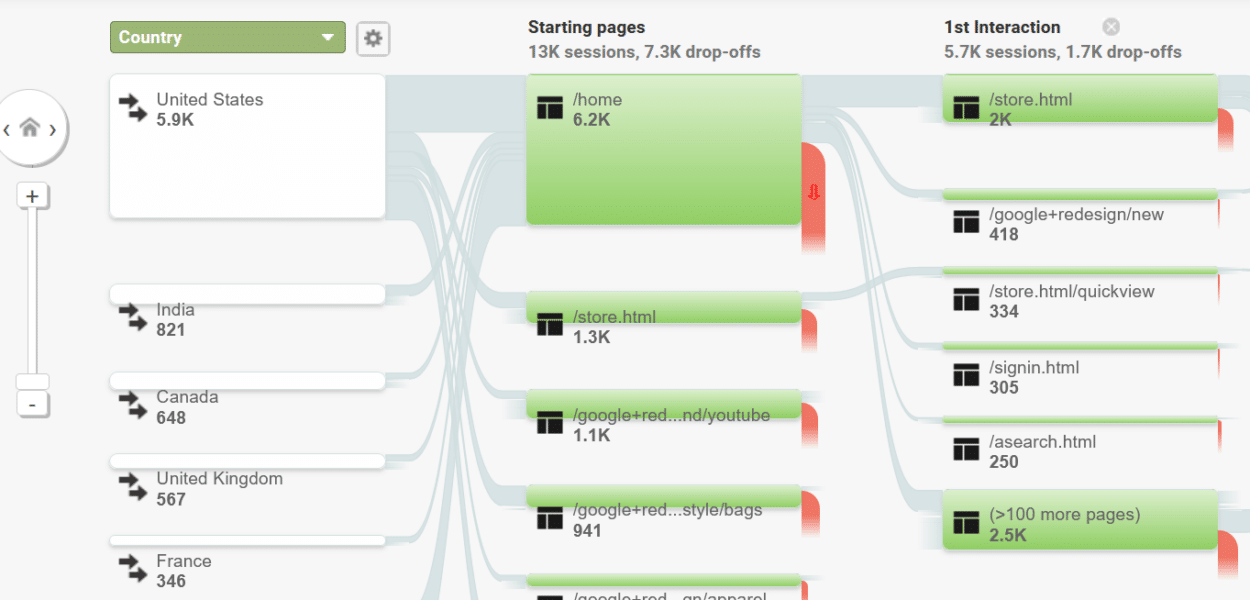Viewport: 1250px width, 600px height.
Task: Click the zoom out minus button
Action: 33,404
